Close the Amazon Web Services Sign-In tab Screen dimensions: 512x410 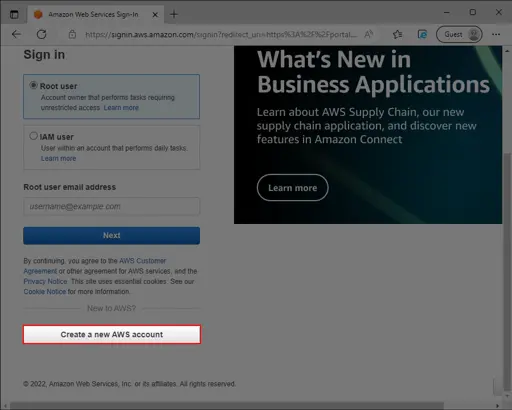pyautogui.click(x=155, y=15)
